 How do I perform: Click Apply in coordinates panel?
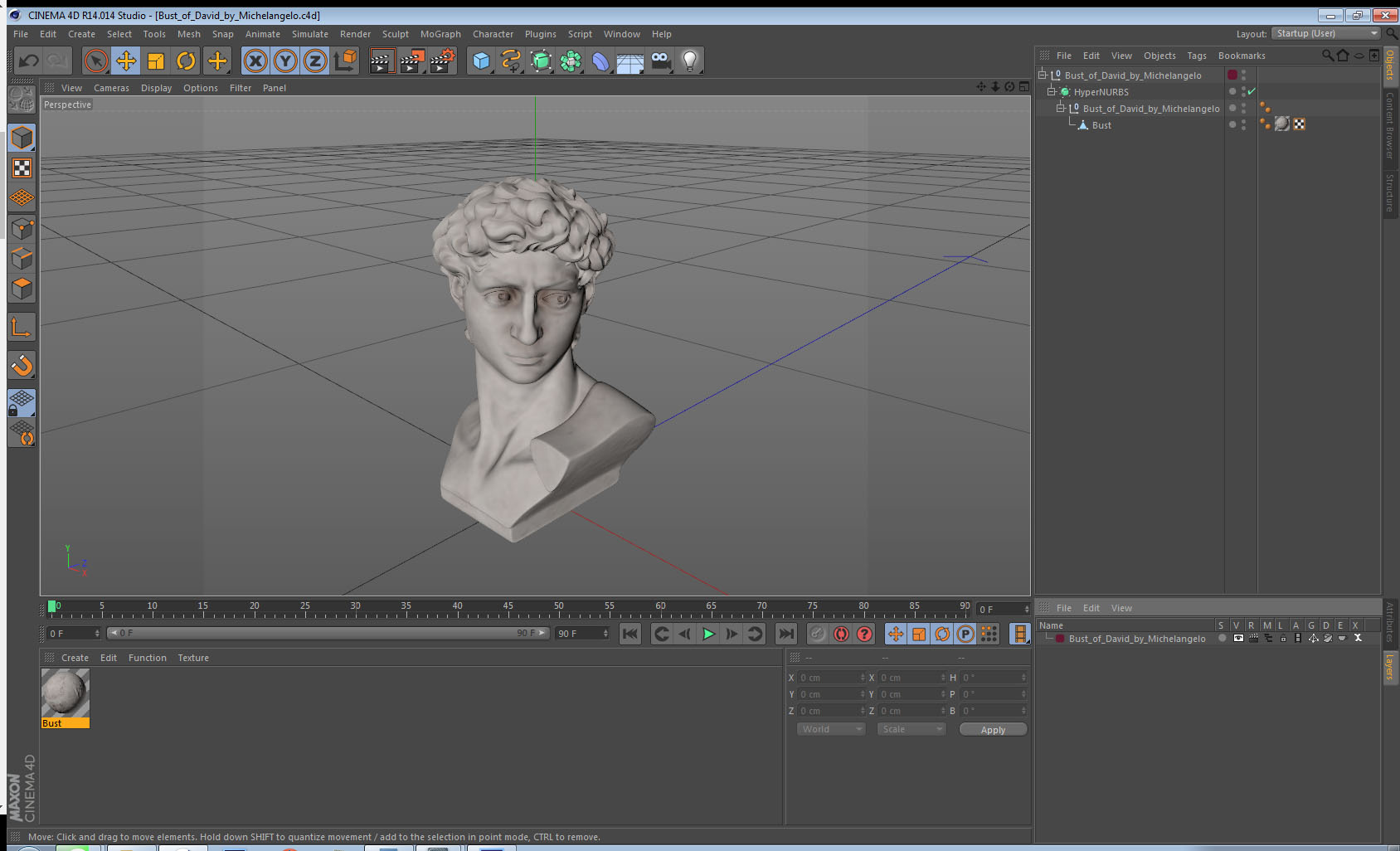pos(993,729)
